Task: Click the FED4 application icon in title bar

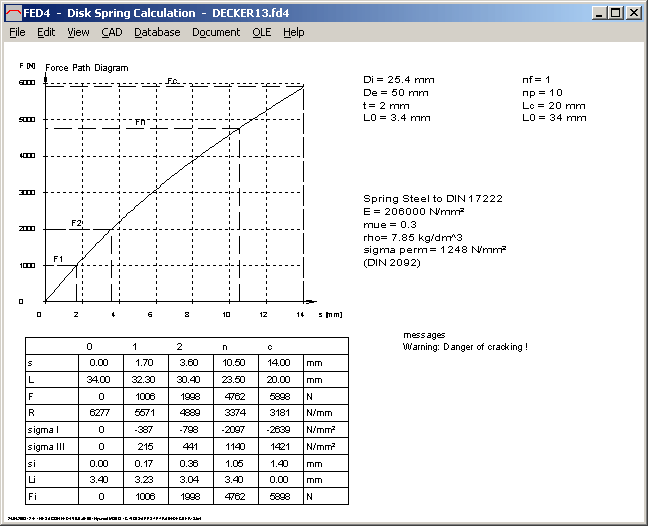Action: pyautogui.click(x=12, y=12)
